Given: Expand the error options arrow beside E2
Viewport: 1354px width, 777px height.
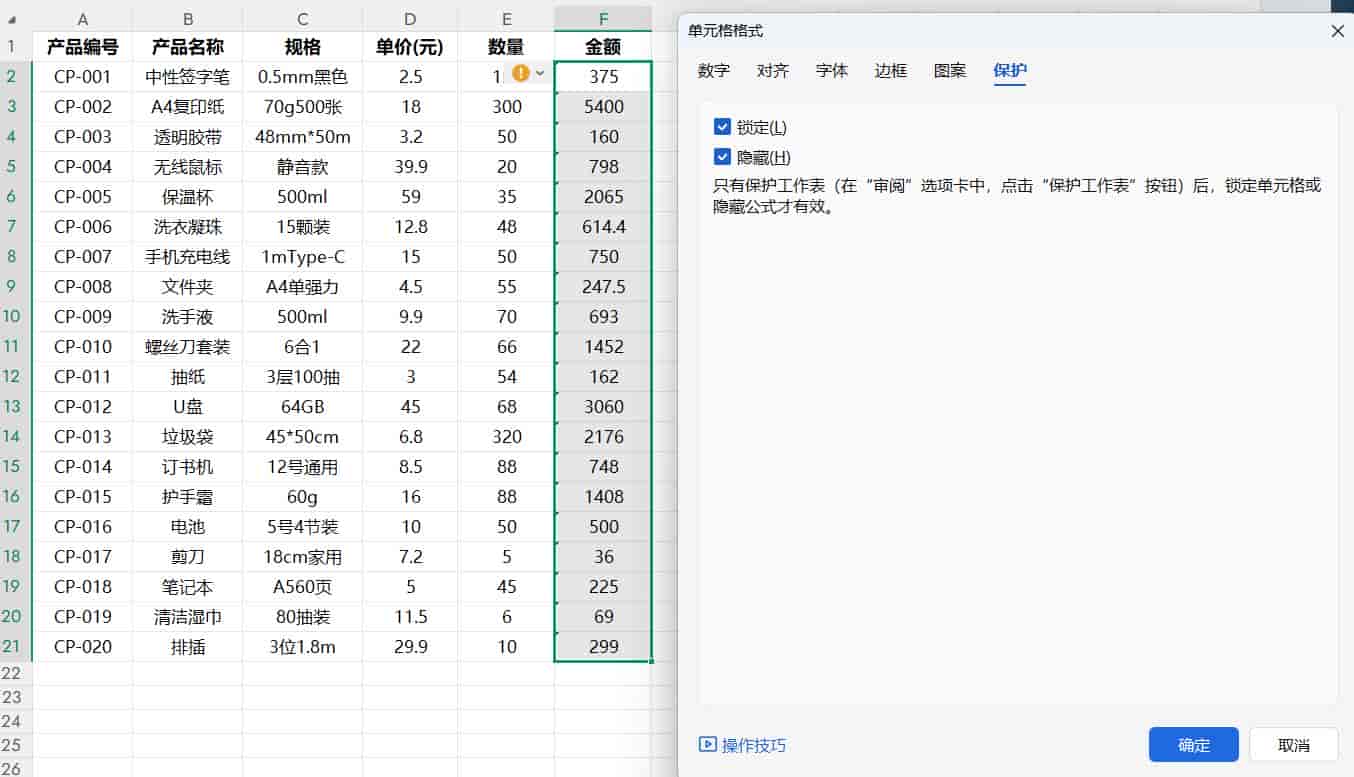Looking at the screenshot, I should (540, 73).
